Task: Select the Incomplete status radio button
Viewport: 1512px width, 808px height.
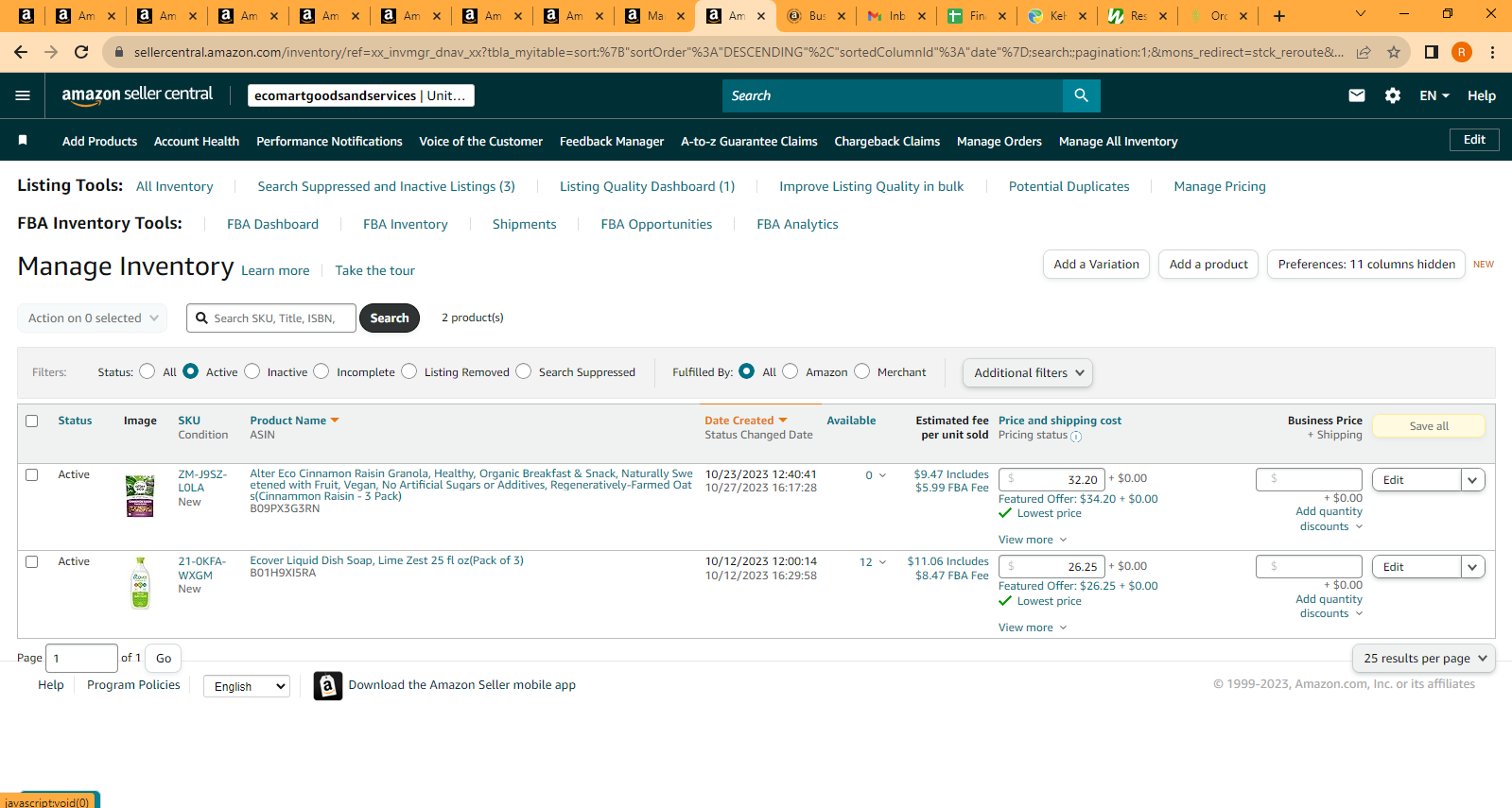Action: [x=322, y=371]
